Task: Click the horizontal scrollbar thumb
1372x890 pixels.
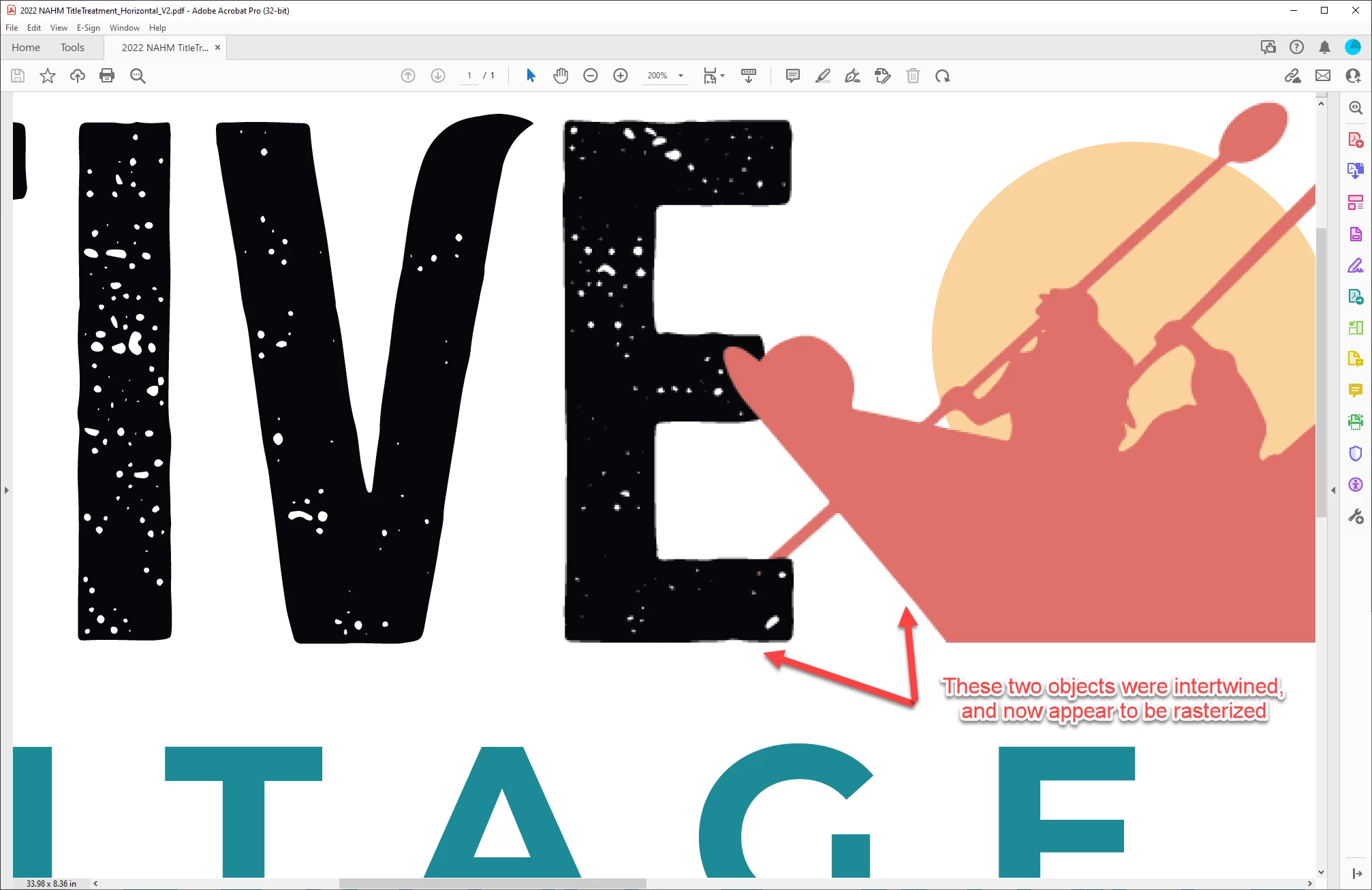Action: point(492,883)
